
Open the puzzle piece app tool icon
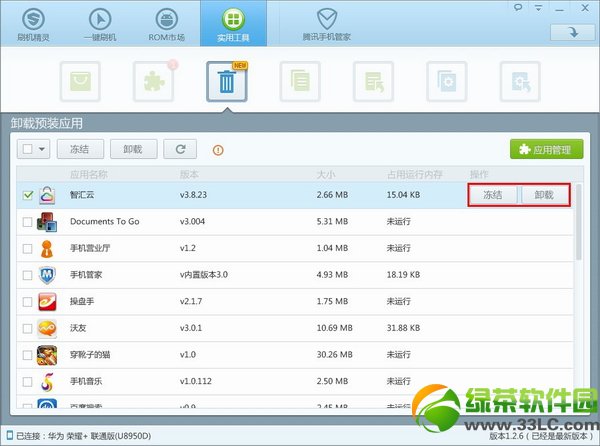click(x=154, y=81)
